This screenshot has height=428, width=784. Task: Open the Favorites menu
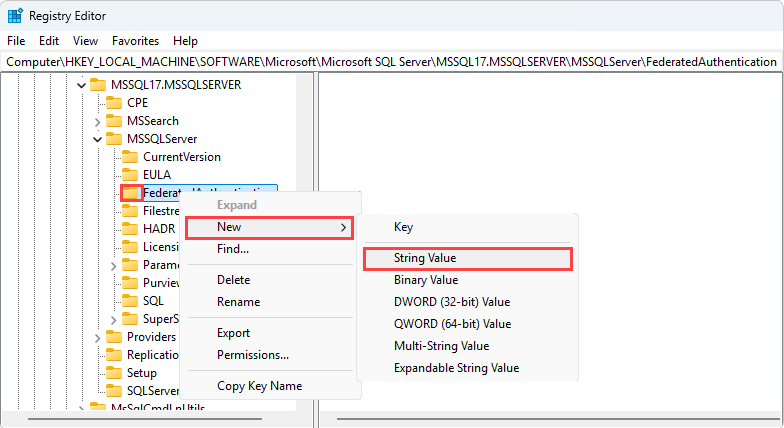point(135,41)
